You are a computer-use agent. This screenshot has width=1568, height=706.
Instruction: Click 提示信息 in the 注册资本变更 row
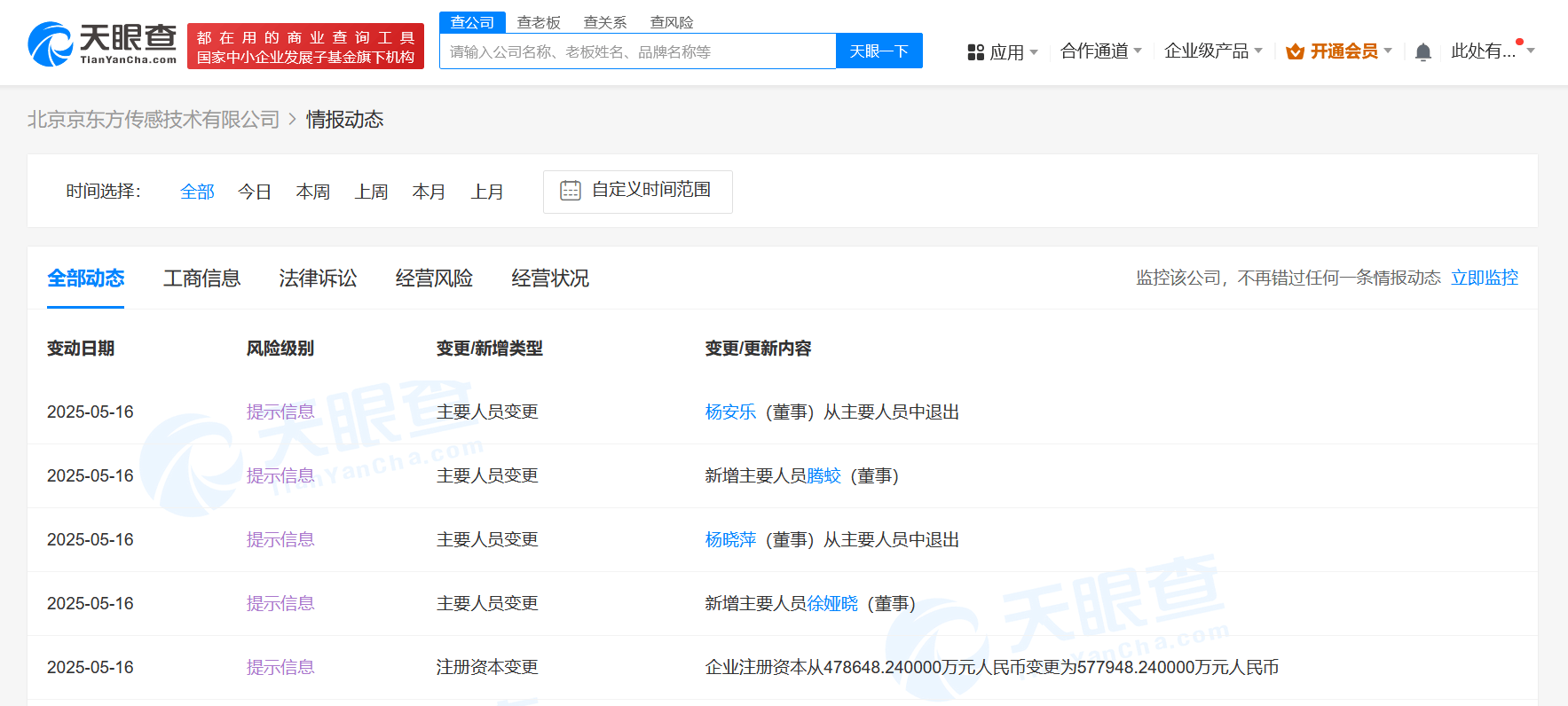tap(280, 667)
